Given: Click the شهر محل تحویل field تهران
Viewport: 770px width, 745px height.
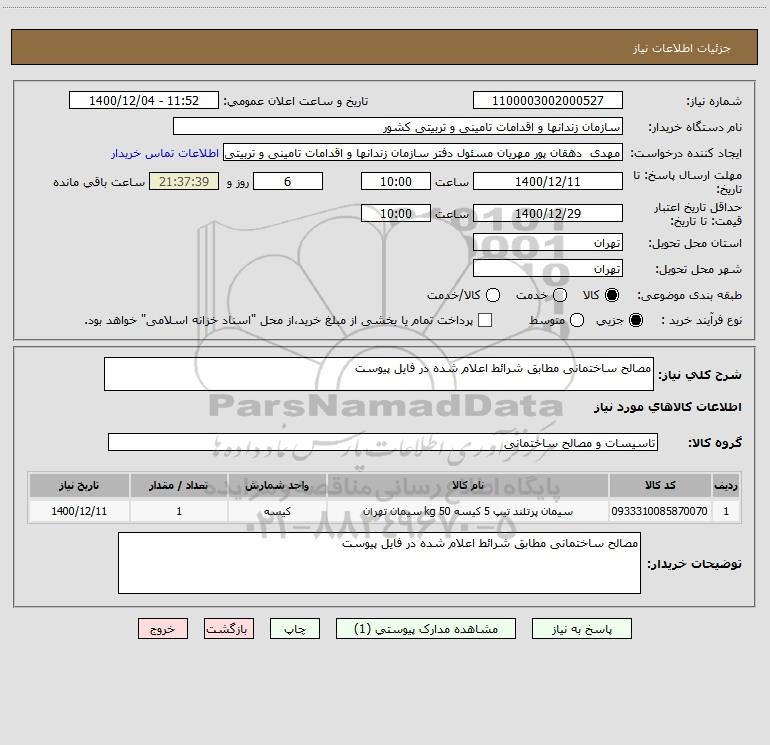Looking at the screenshot, I should tap(548, 268).
